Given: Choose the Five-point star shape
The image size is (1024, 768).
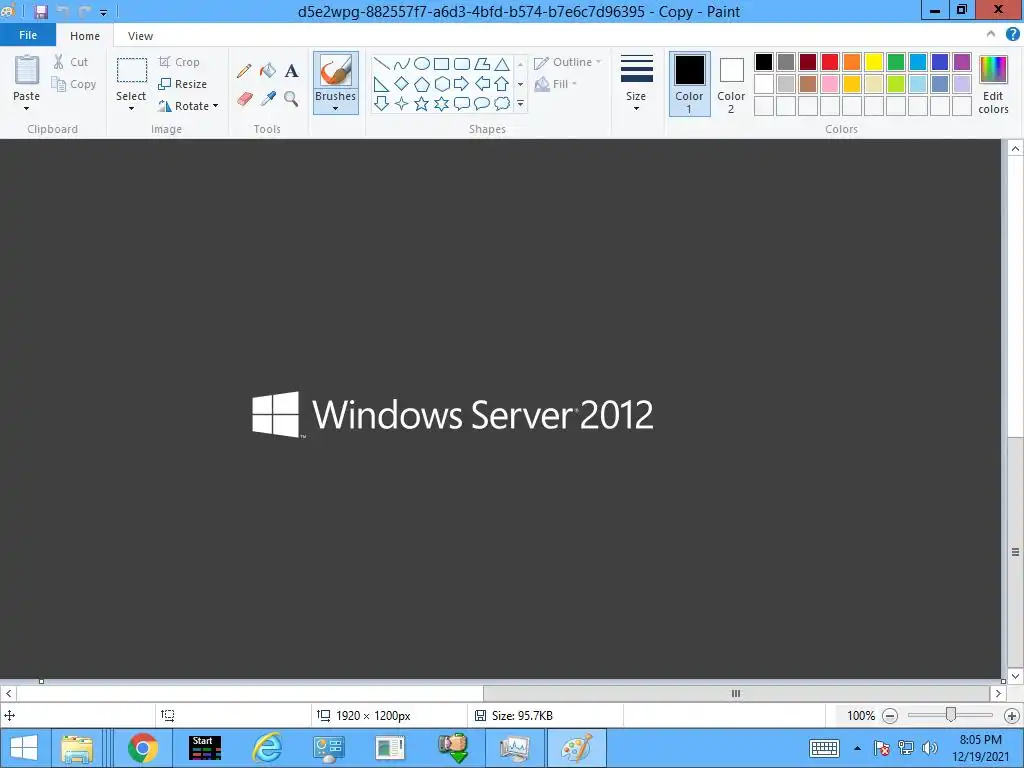Looking at the screenshot, I should click(x=422, y=103).
